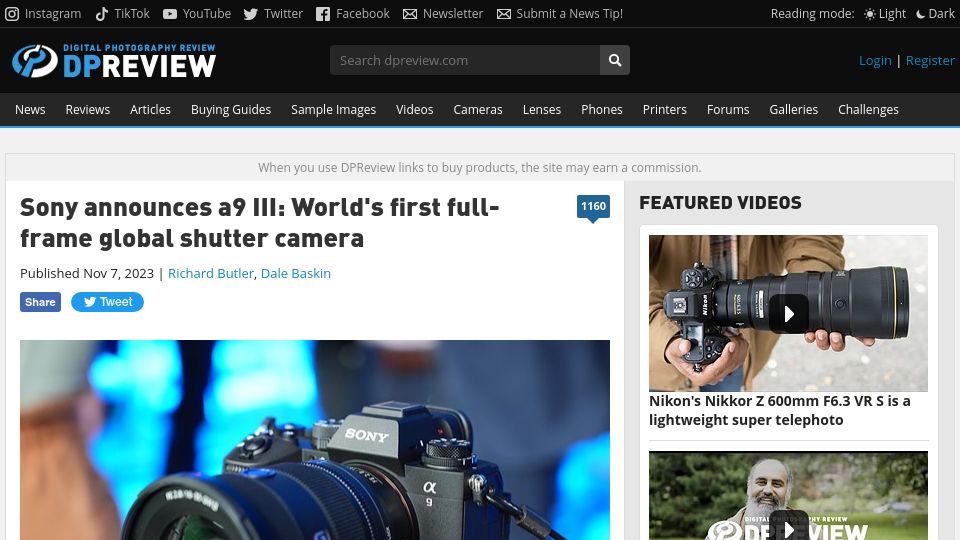Image resolution: width=960 pixels, height=540 pixels.
Task: Open the Nikkor Z 600mm video title link
Action: coord(779,410)
